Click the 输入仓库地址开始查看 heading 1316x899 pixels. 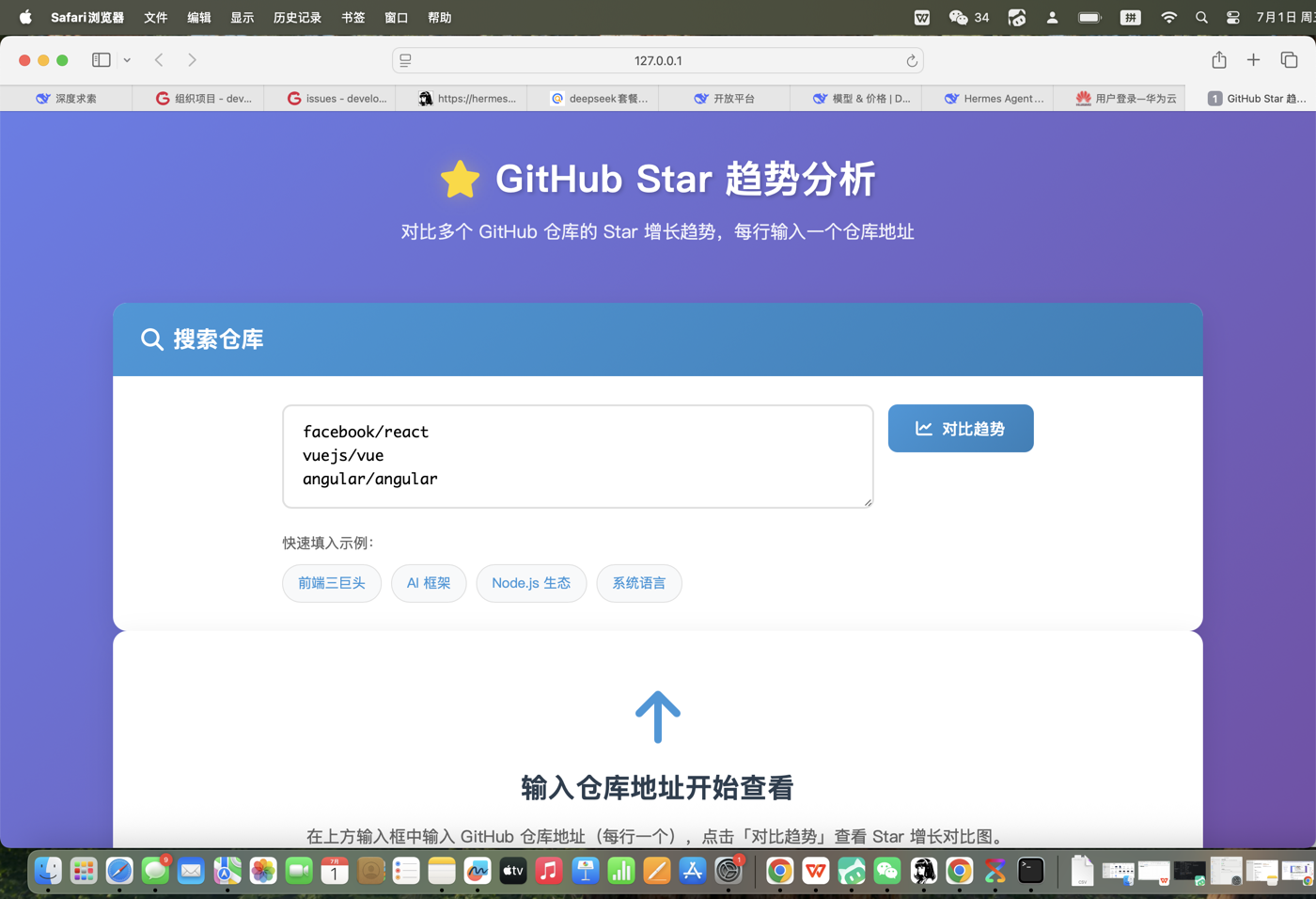pos(658,788)
